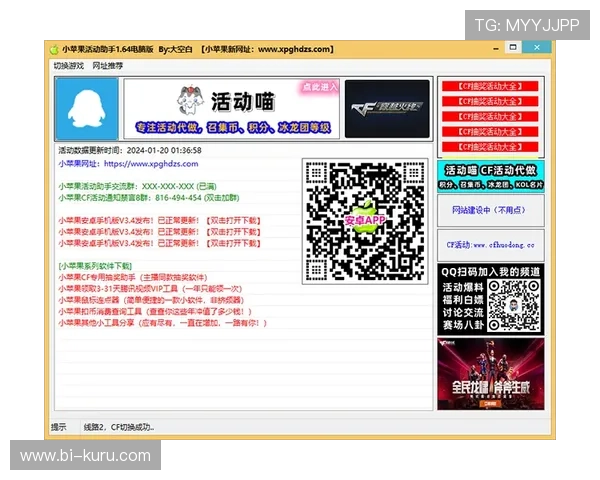
Task: Click the 全民龙耀 promotional image
Action: tap(491, 374)
